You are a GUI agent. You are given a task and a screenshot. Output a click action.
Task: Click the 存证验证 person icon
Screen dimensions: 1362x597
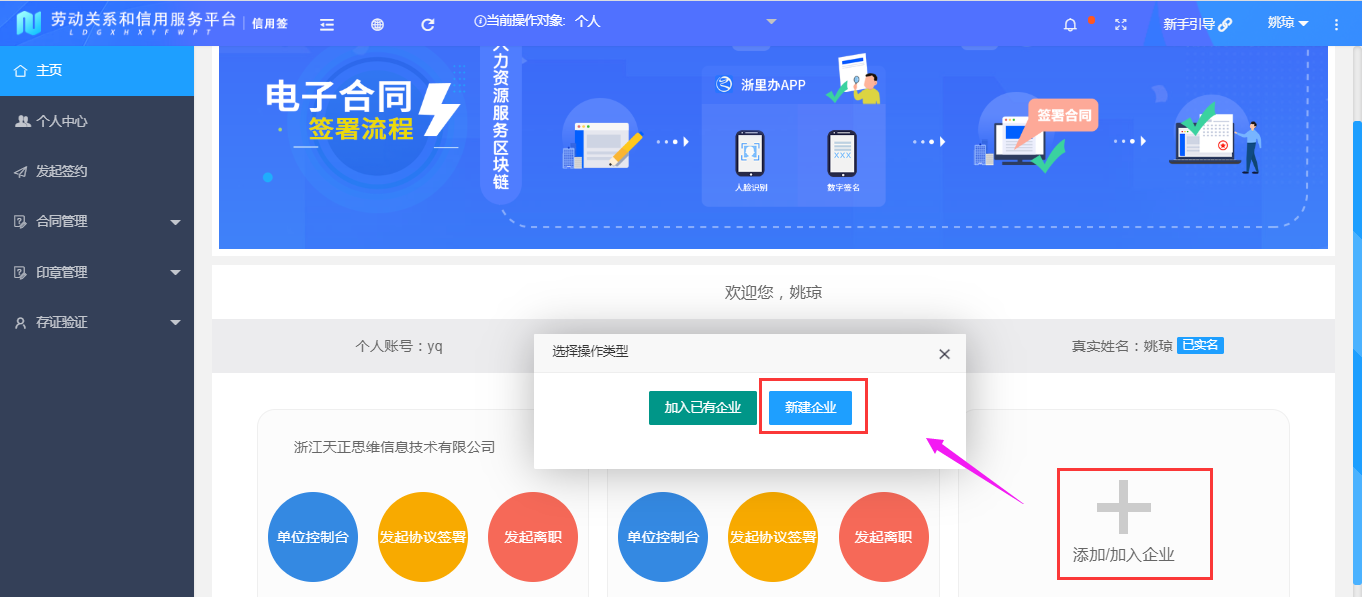pyautogui.click(x=21, y=322)
